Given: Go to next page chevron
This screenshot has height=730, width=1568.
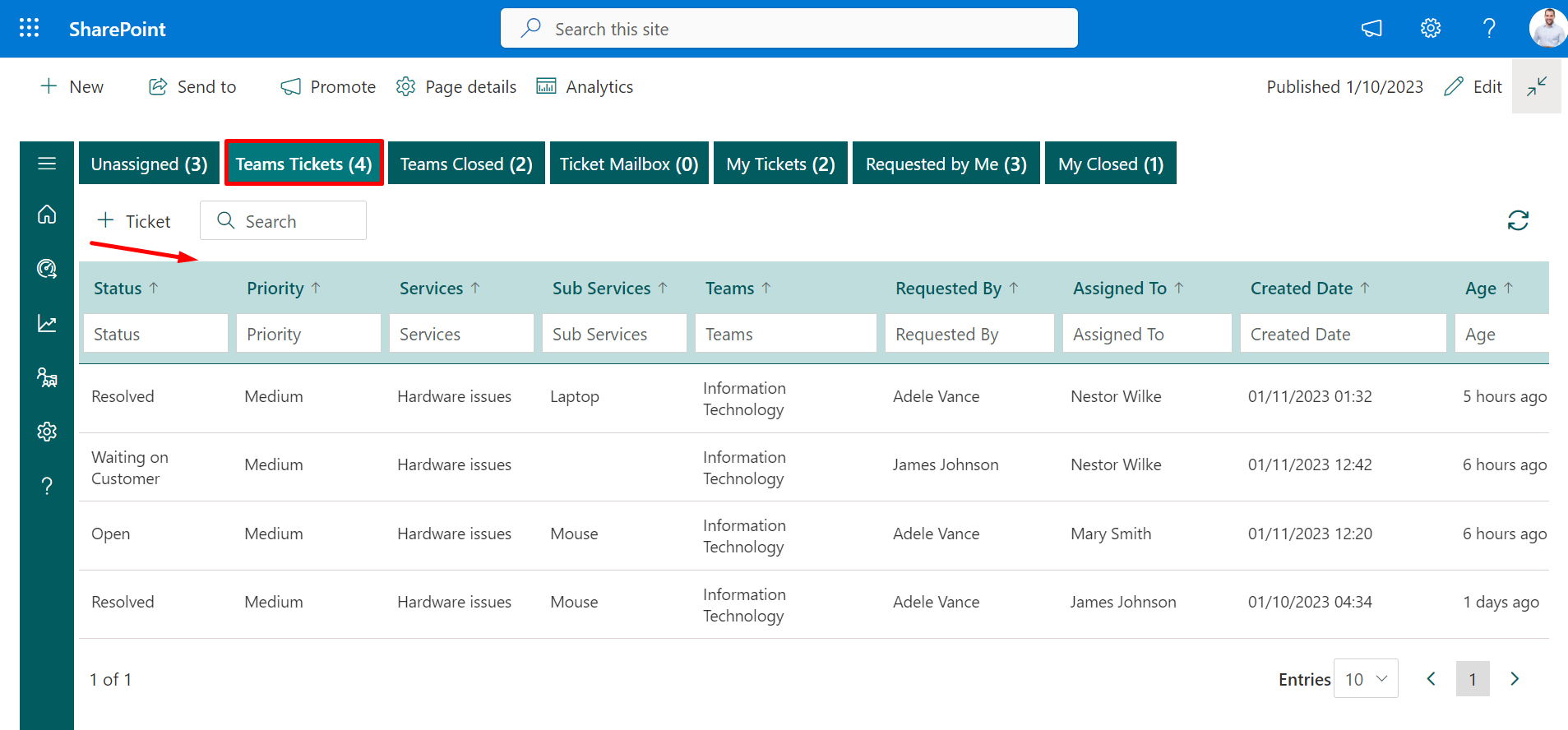Looking at the screenshot, I should coord(1515,679).
